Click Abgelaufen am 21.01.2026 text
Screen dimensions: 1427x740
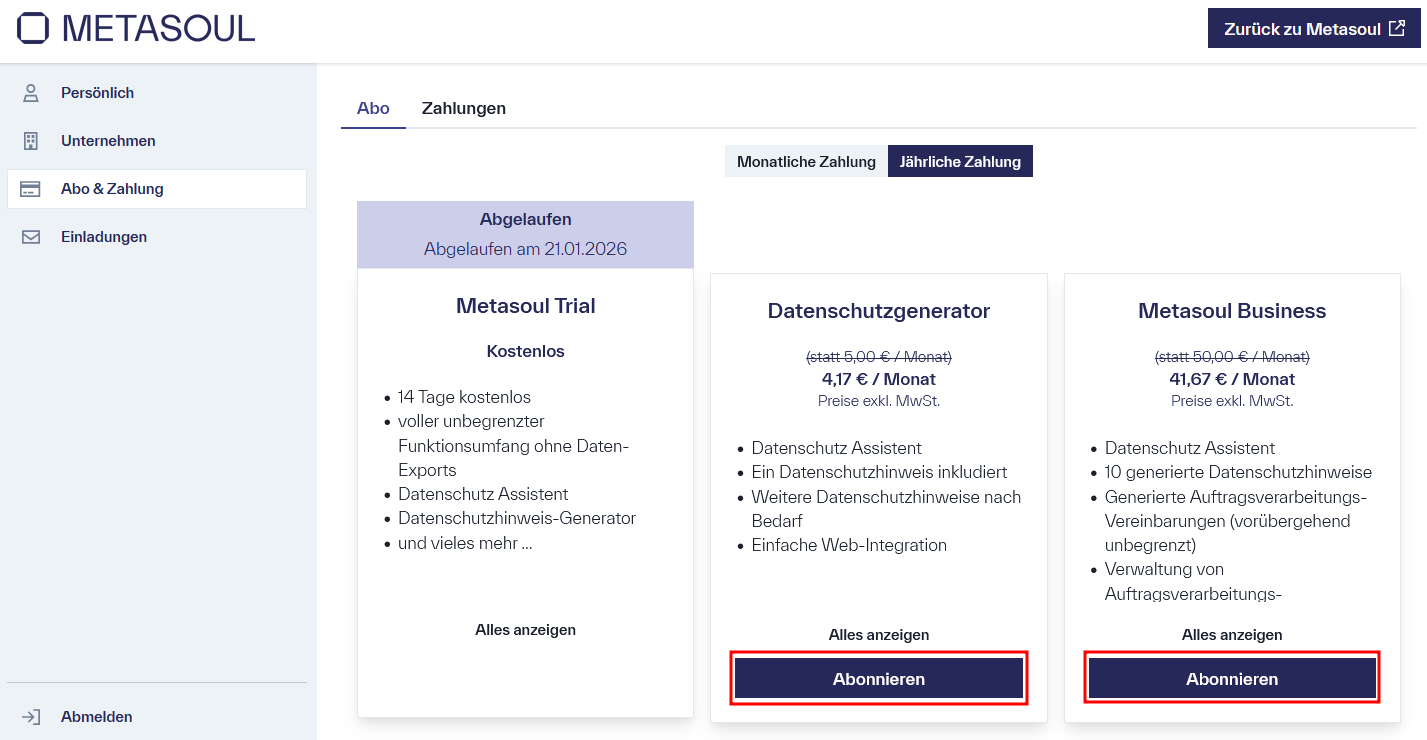click(x=525, y=249)
